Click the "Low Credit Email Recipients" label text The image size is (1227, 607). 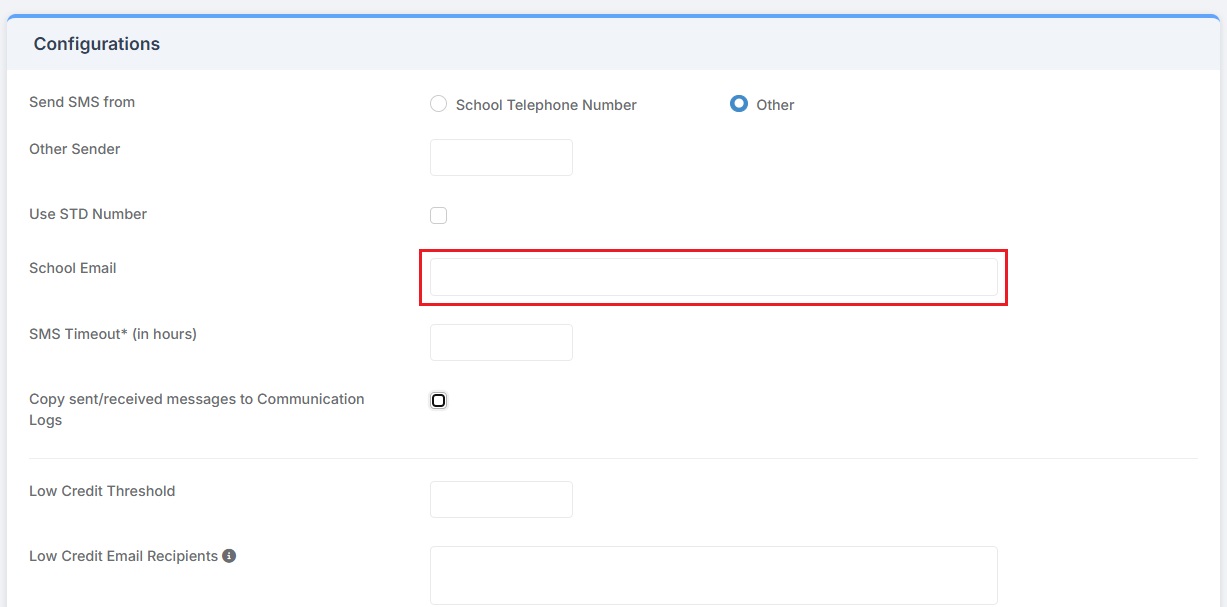[123, 556]
